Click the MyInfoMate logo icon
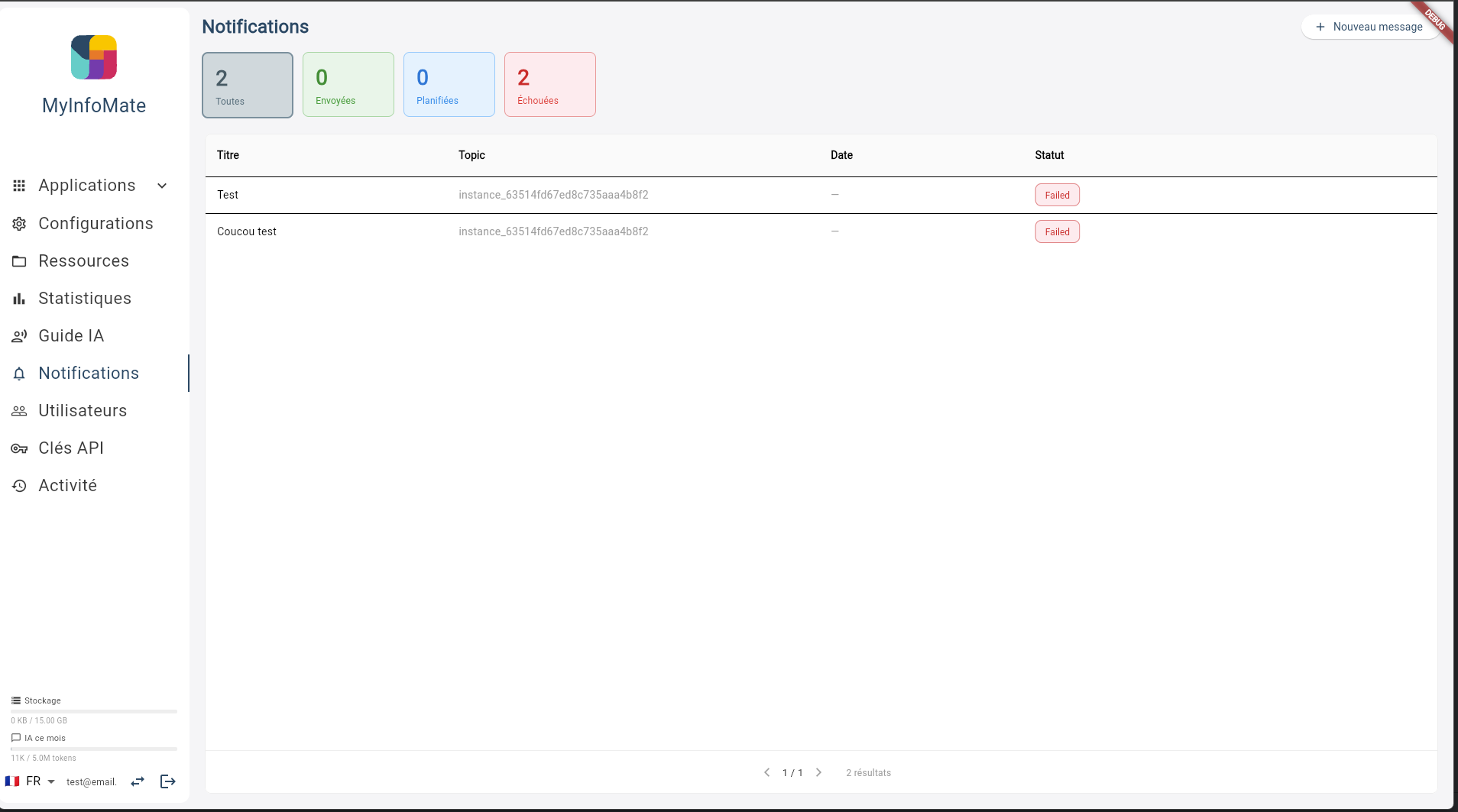The image size is (1458, 812). 94,57
